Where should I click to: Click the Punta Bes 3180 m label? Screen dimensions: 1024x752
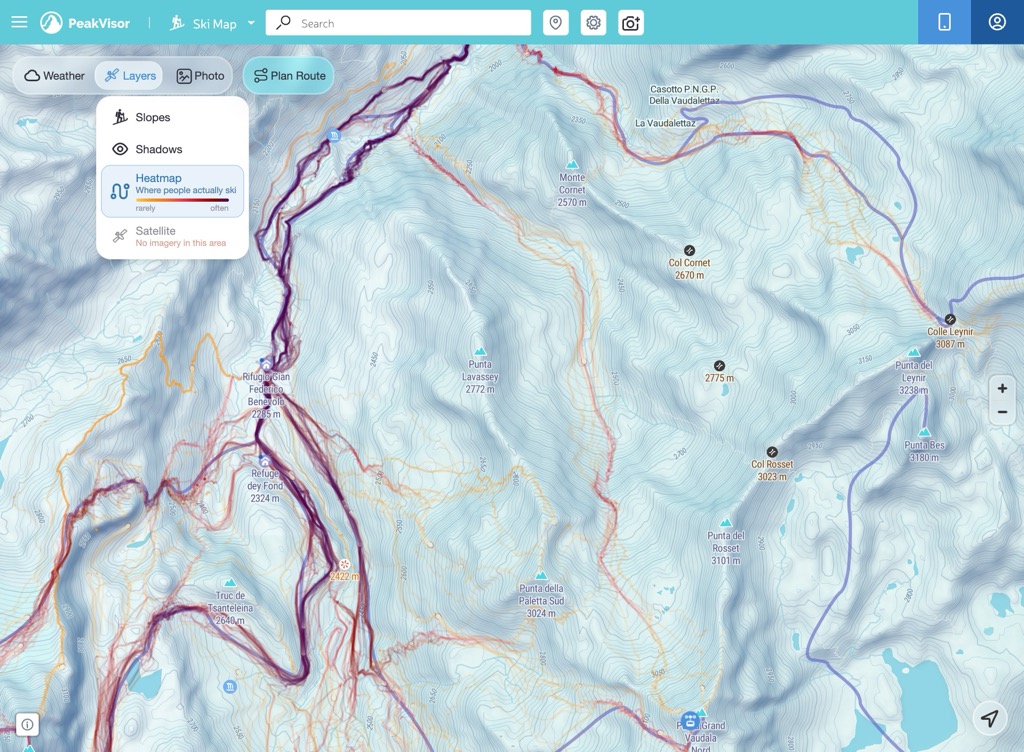(924, 451)
